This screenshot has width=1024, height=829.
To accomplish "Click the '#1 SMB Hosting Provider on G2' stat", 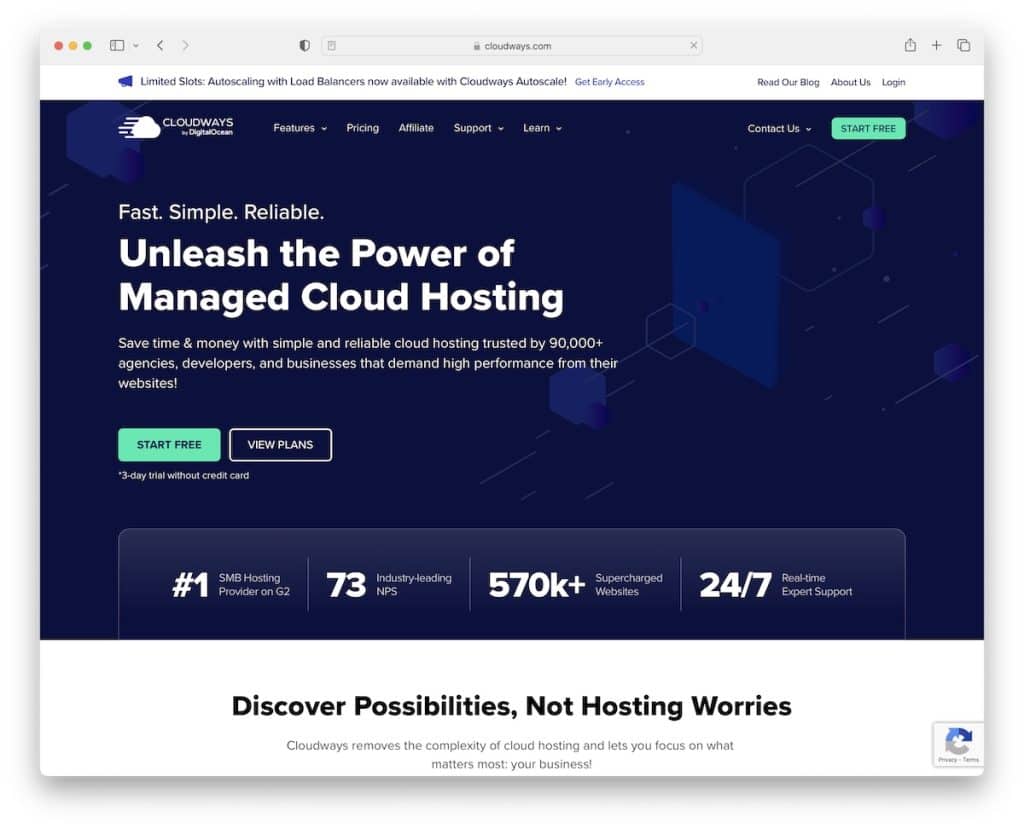I will point(231,585).
